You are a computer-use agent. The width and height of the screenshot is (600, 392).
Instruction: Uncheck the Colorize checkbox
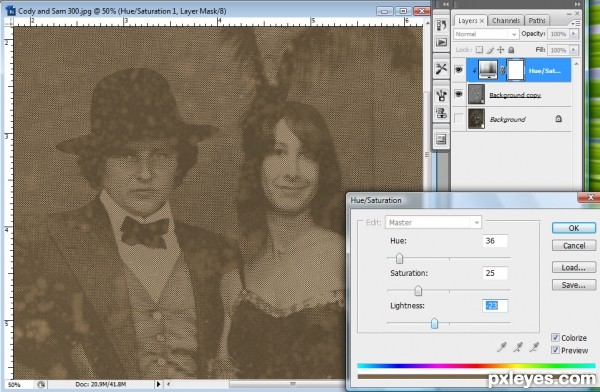pos(555,338)
